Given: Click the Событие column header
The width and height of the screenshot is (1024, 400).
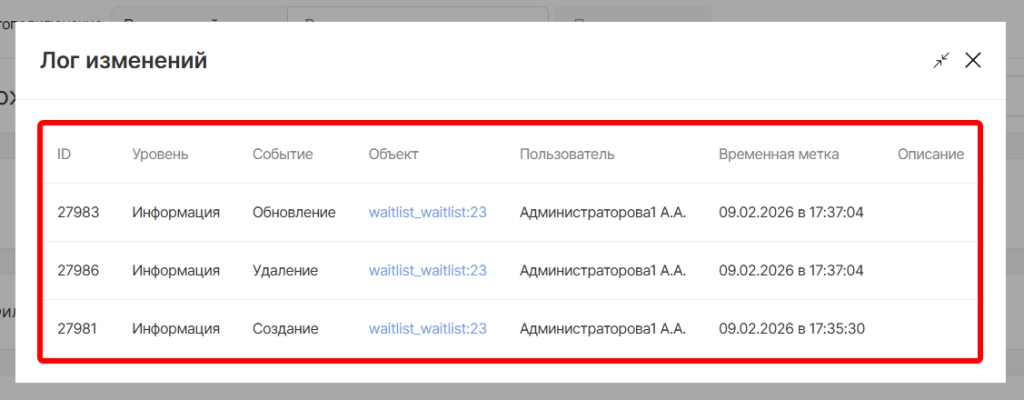Looking at the screenshot, I should 282,154.
